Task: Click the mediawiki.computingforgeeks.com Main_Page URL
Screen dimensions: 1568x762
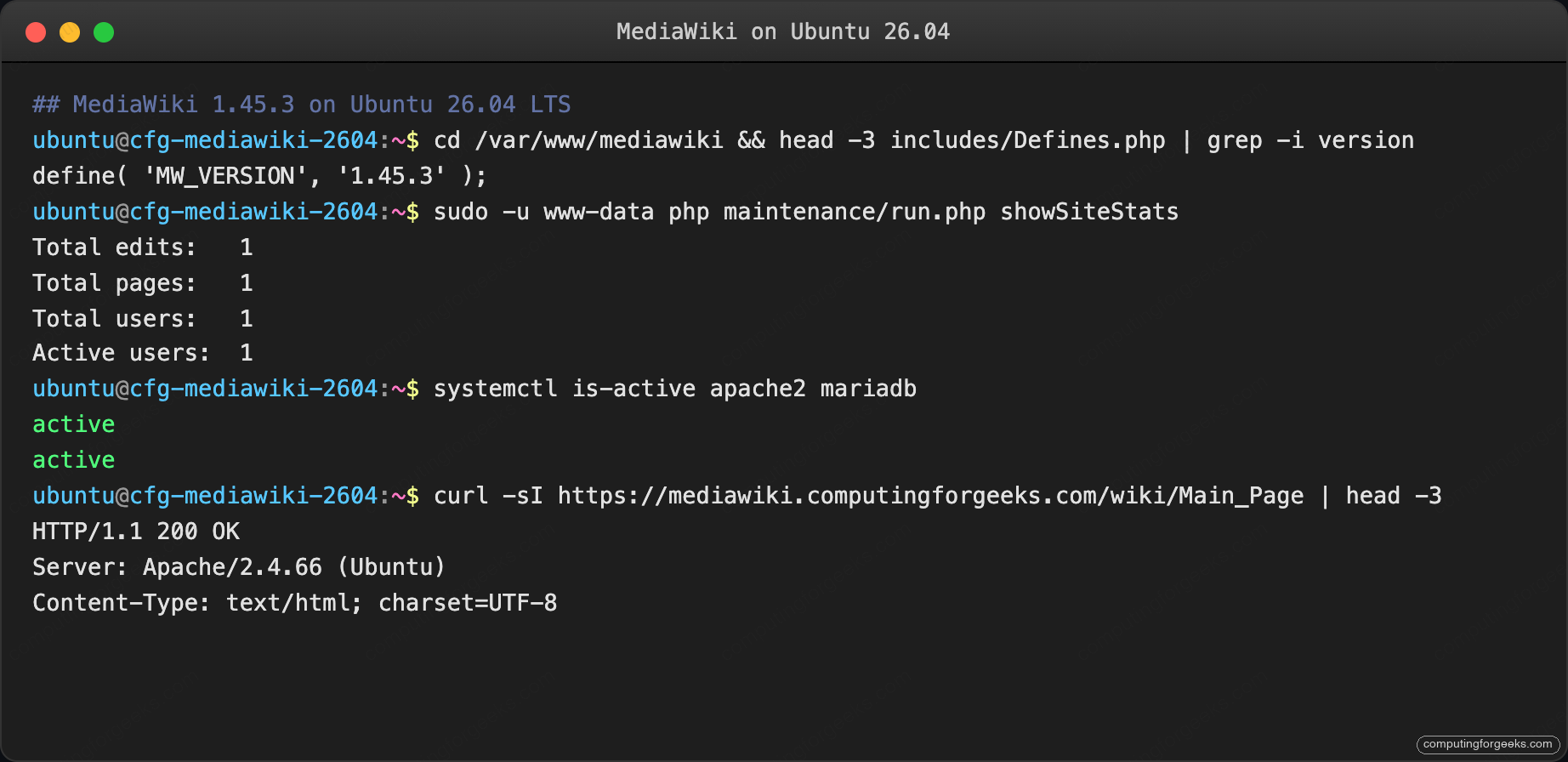Action: coord(931,496)
